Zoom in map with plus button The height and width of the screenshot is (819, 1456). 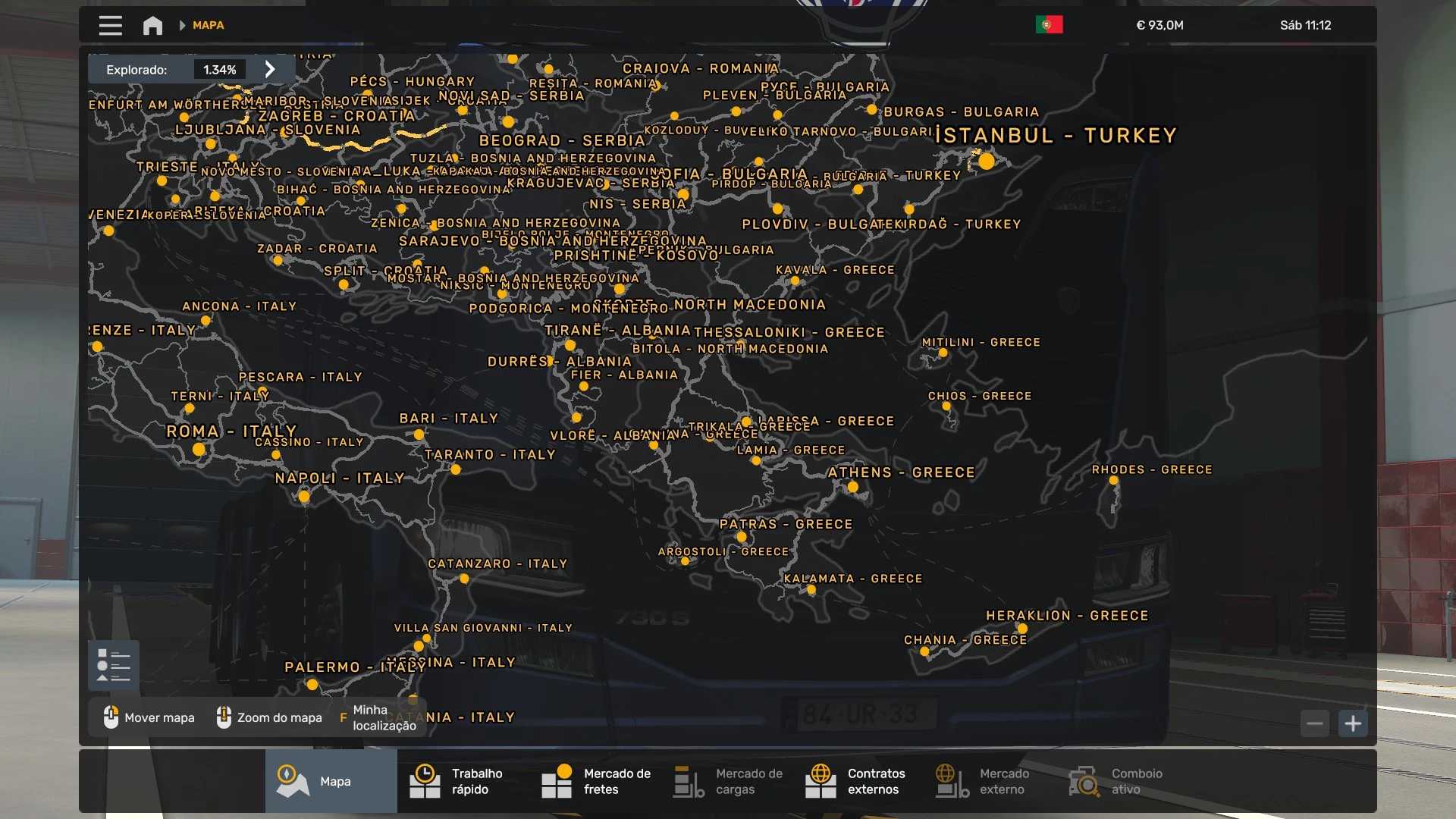coord(1353,723)
